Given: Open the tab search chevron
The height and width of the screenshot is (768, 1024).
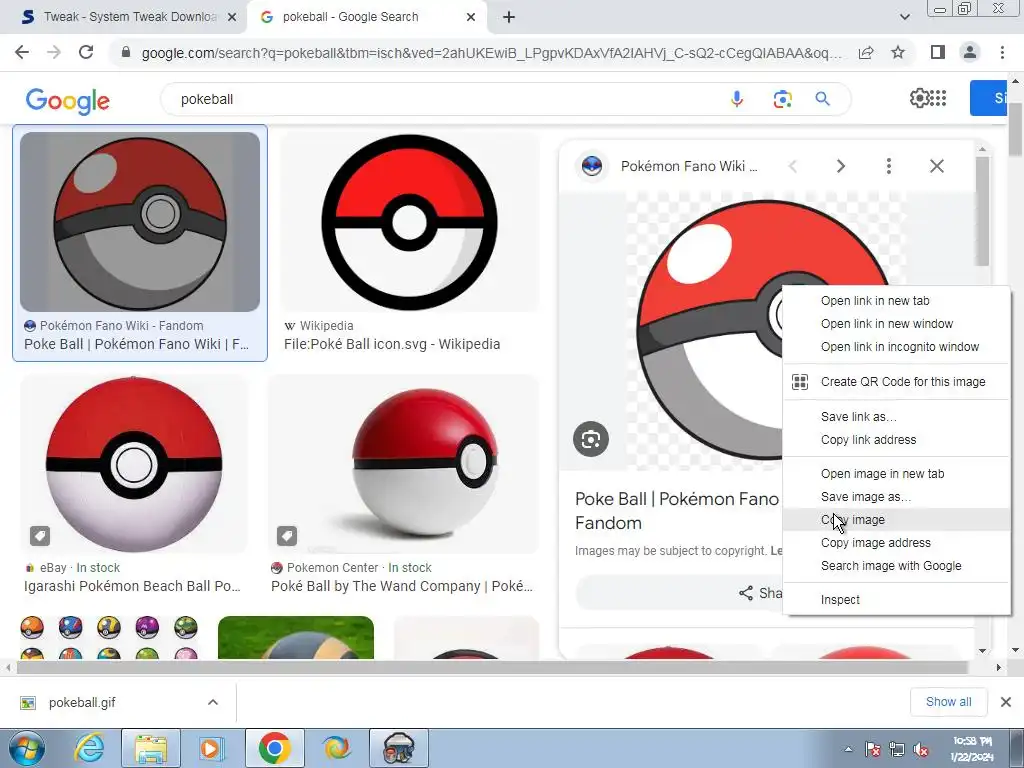Looking at the screenshot, I should tap(904, 17).
